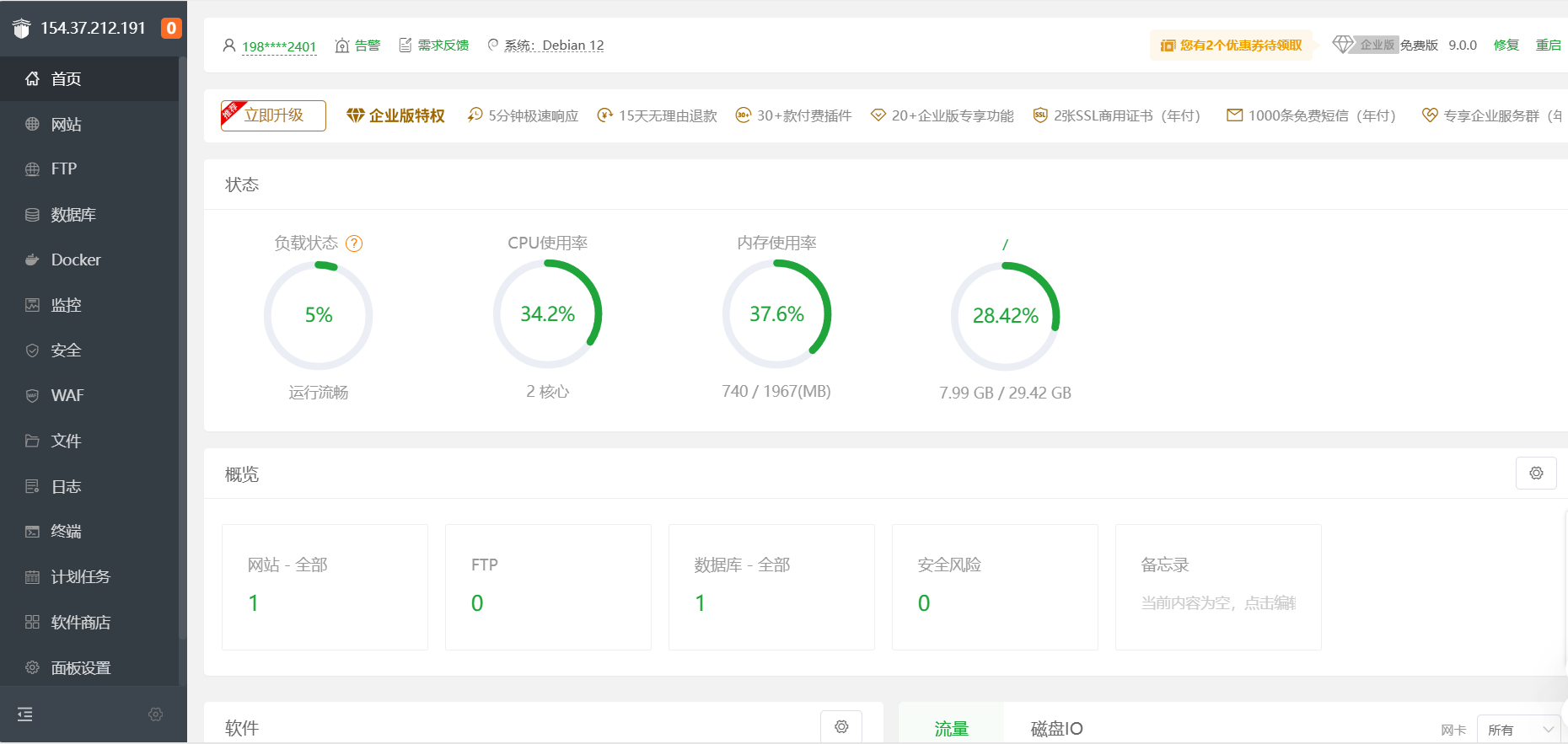Switch to the 磁盘IO tab
Viewport: 1568px width, 744px height.
coord(1056,729)
